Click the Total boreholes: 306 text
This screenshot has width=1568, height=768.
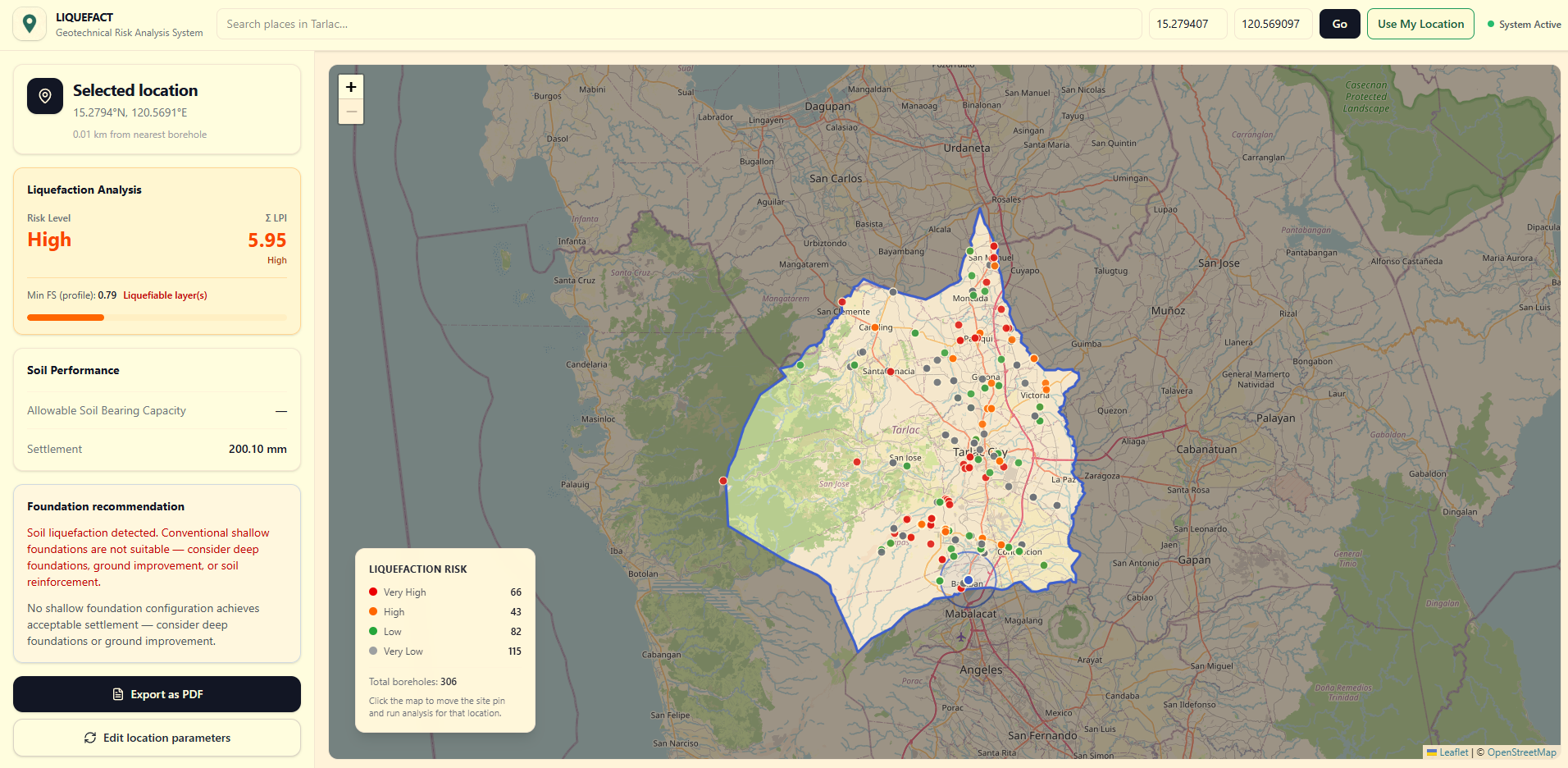[413, 682]
